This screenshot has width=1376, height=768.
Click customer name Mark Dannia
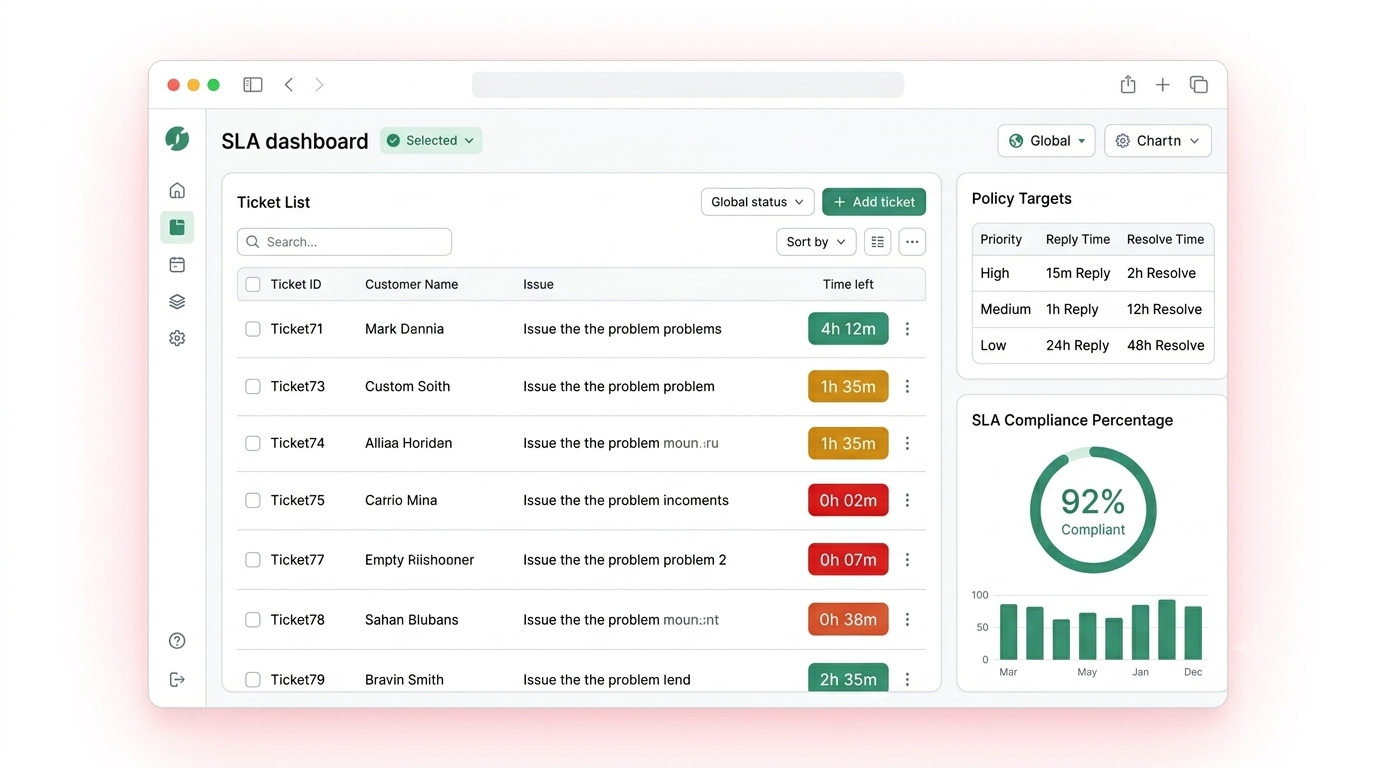[404, 329]
